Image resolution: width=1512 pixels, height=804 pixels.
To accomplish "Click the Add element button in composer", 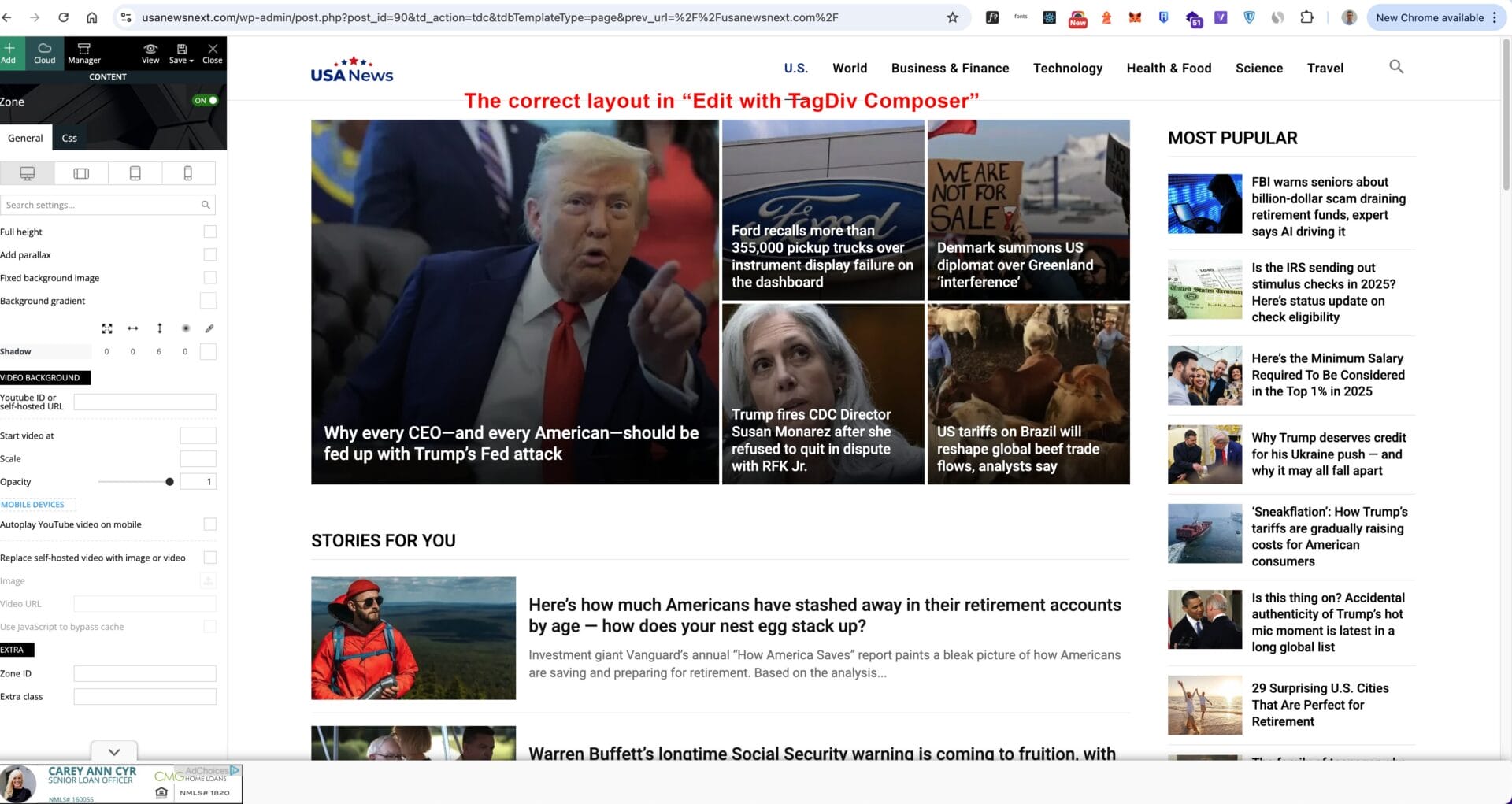I will (x=9, y=53).
